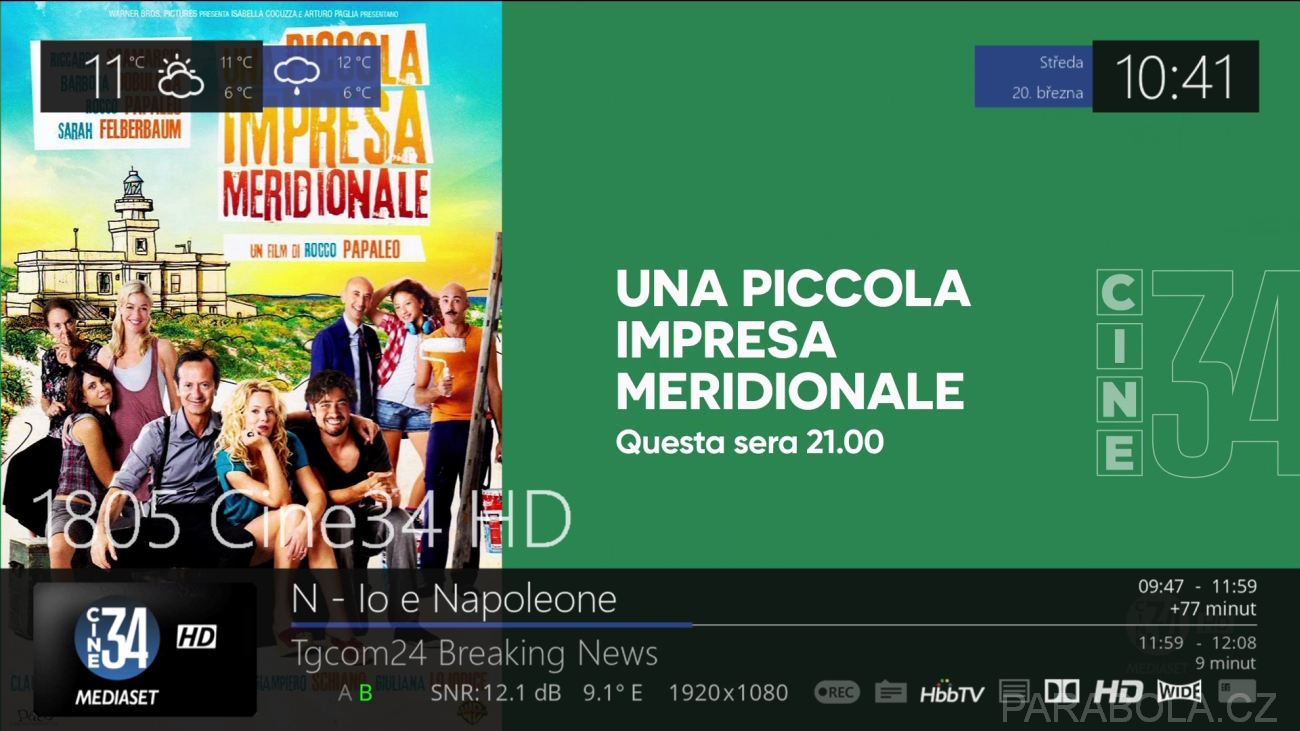This screenshot has height=731, width=1300.
Task: Click the programme progress bar
Action: click(x=774, y=625)
